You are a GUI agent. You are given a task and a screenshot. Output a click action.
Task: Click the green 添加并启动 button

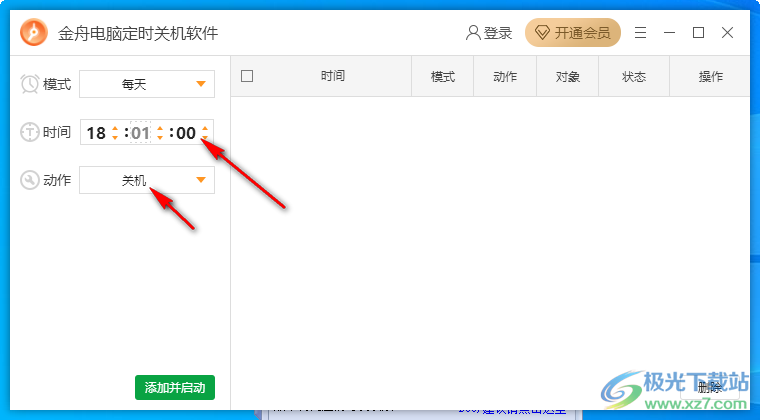(175, 388)
